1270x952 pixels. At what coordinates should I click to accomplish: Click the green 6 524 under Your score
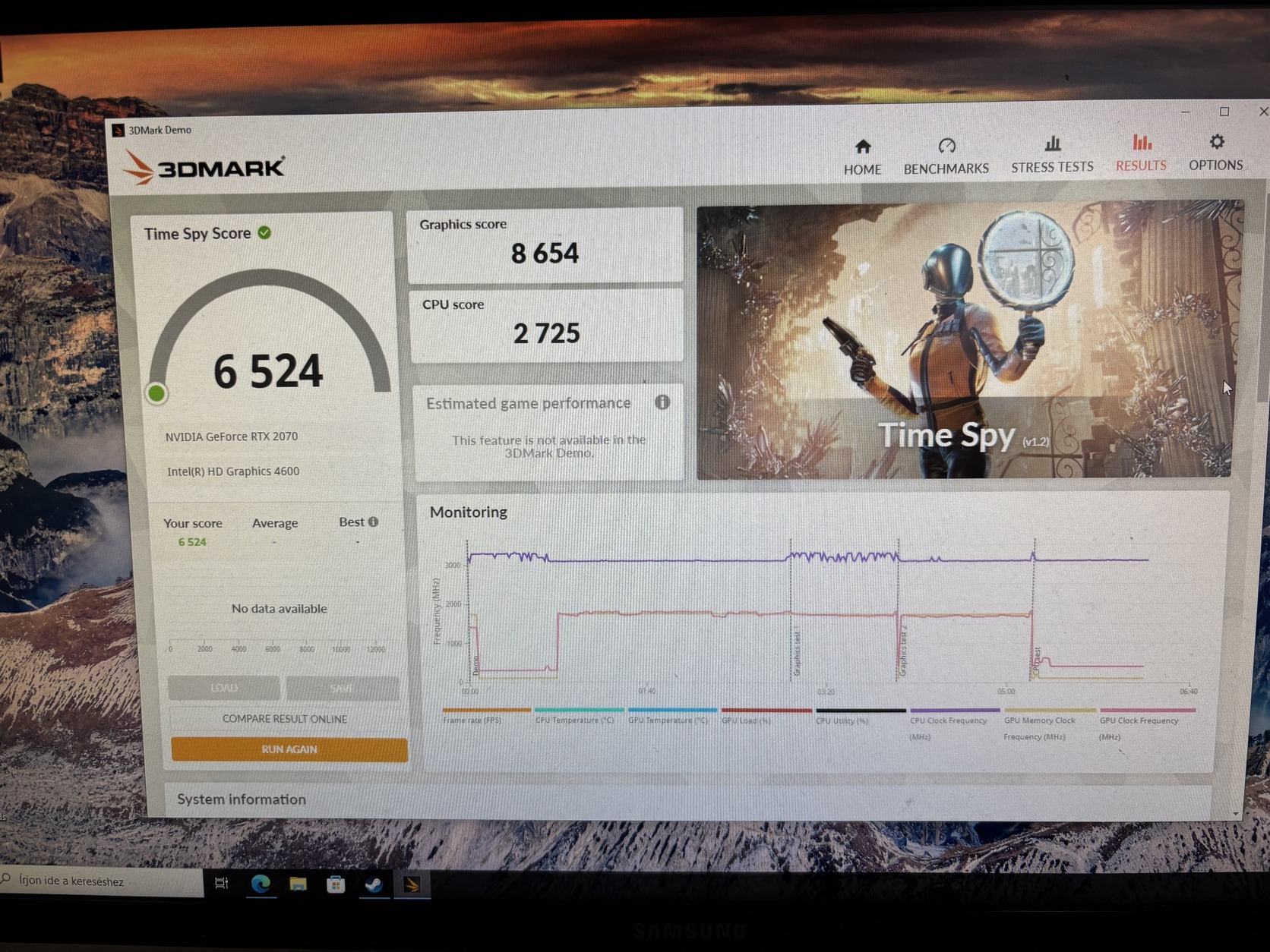tap(192, 542)
